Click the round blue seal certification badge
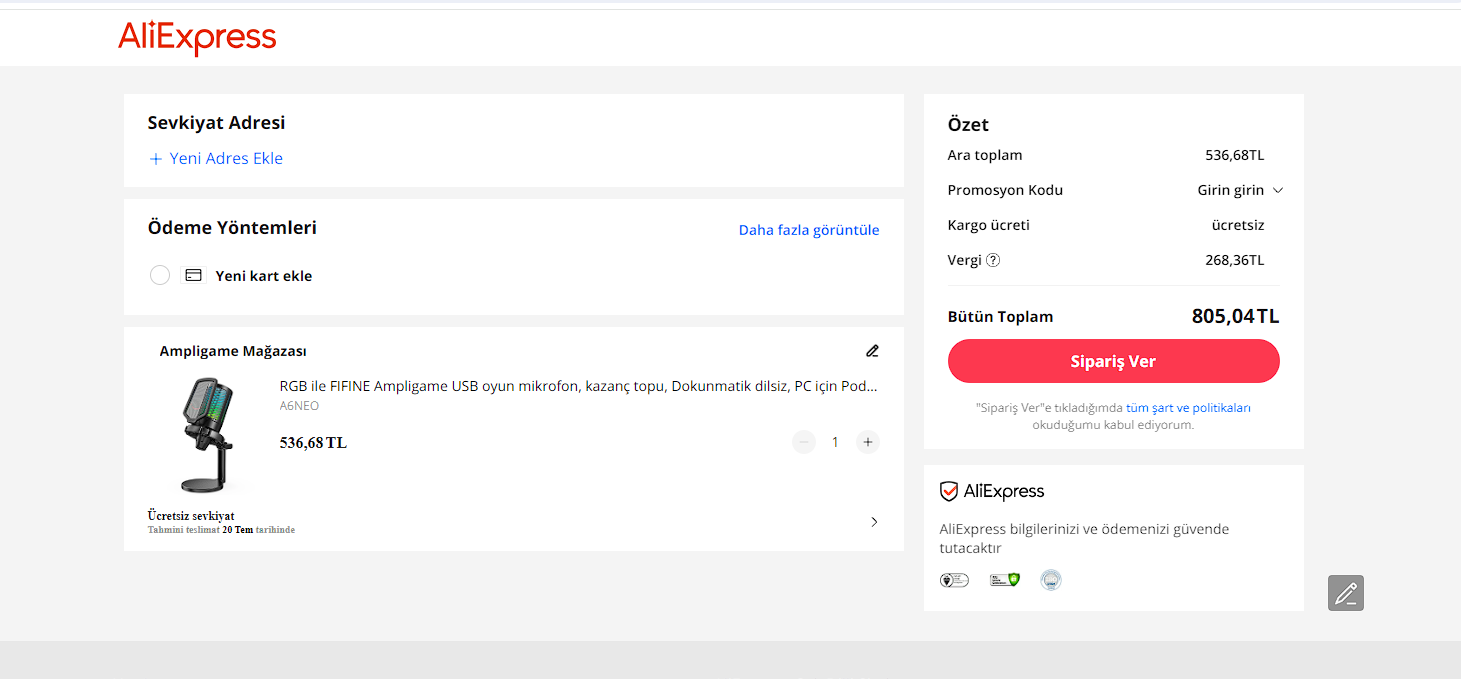This screenshot has width=1461, height=679. coord(1051,580)
